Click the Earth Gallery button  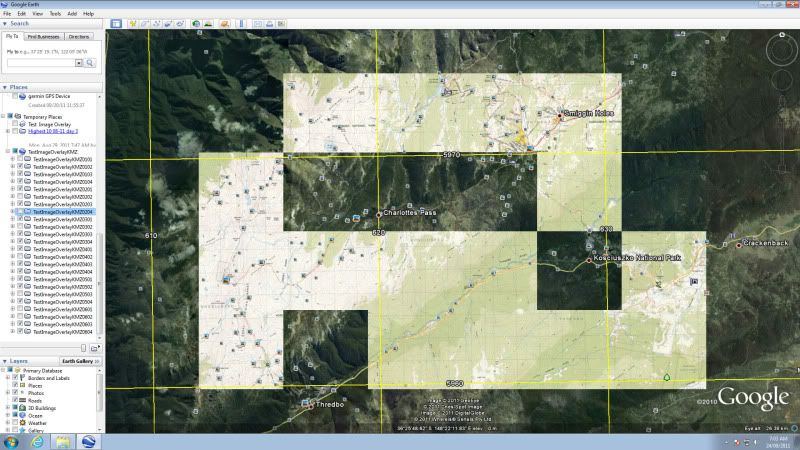point(81,361)
